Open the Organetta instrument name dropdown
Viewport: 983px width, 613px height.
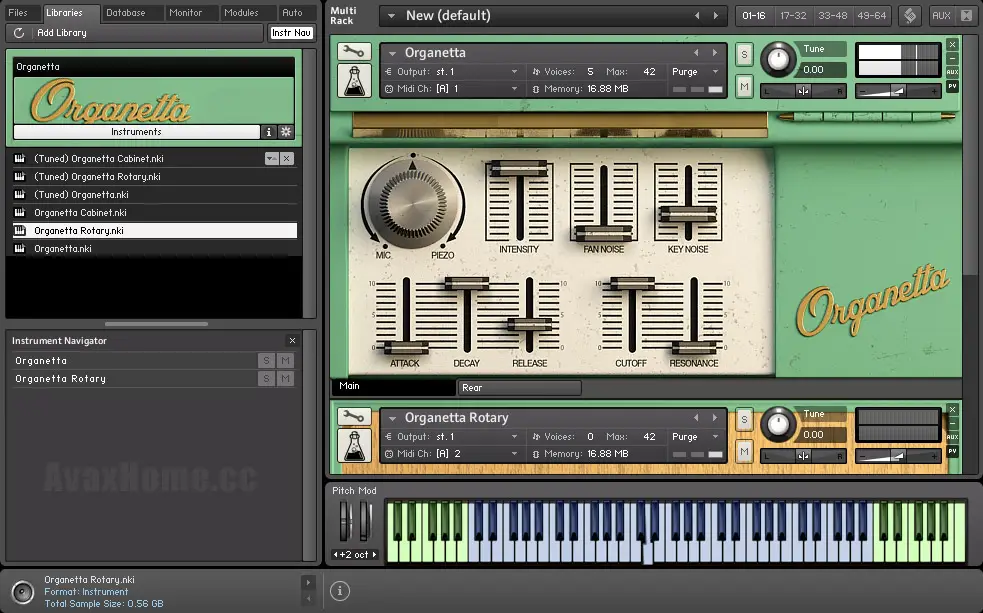(392, 53)
